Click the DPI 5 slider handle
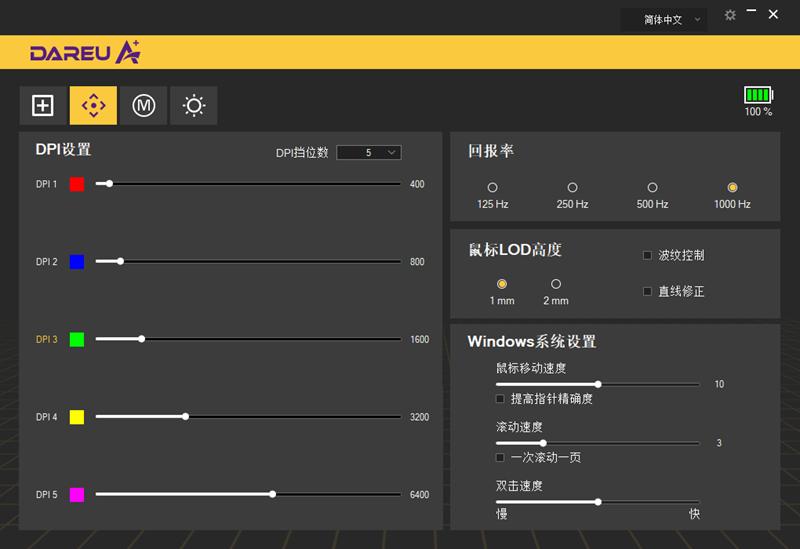 tap(273, 494)
